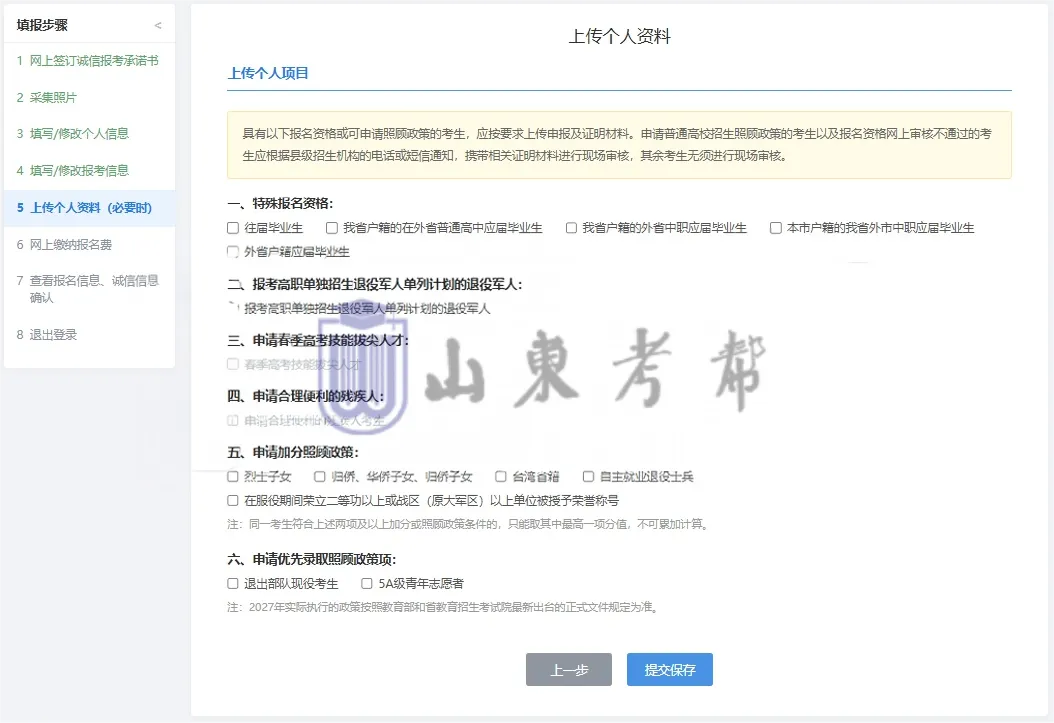Click the 一、特殊报名资格 heading
Screen dimensions: 1054x723
tap(280, 204)
